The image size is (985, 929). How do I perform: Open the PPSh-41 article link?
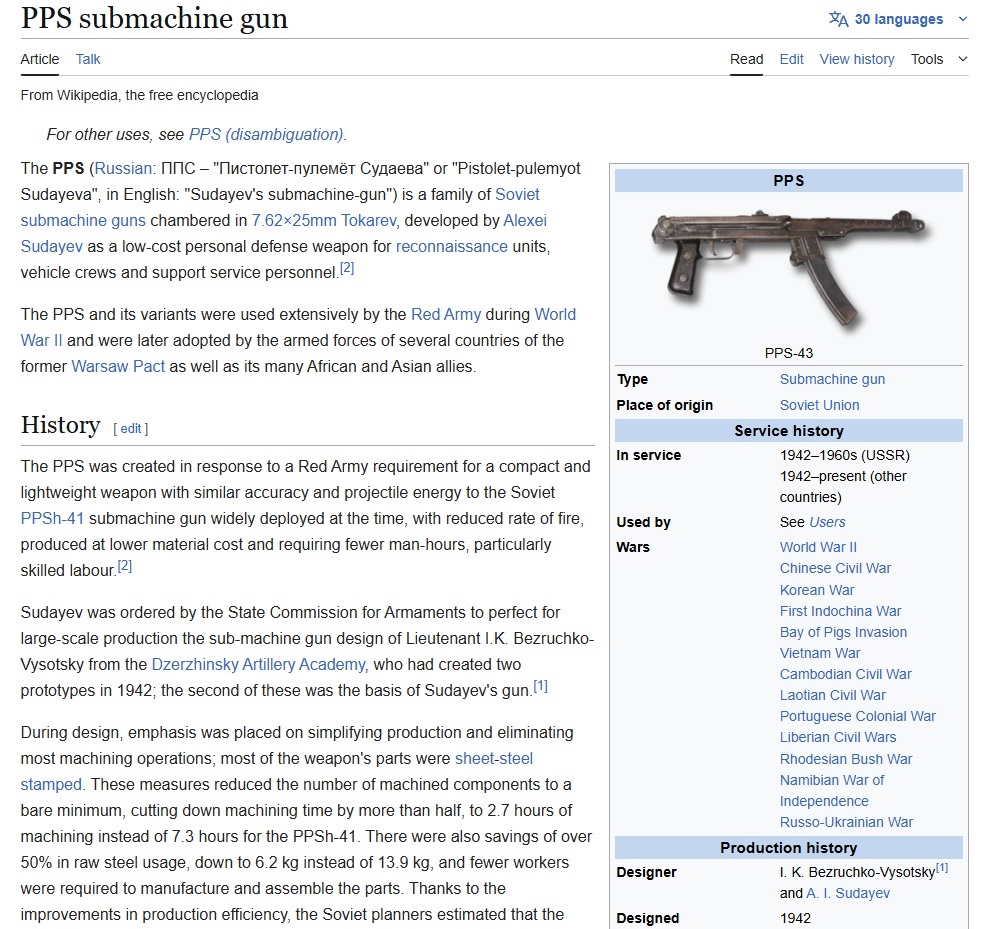(52, 518)
